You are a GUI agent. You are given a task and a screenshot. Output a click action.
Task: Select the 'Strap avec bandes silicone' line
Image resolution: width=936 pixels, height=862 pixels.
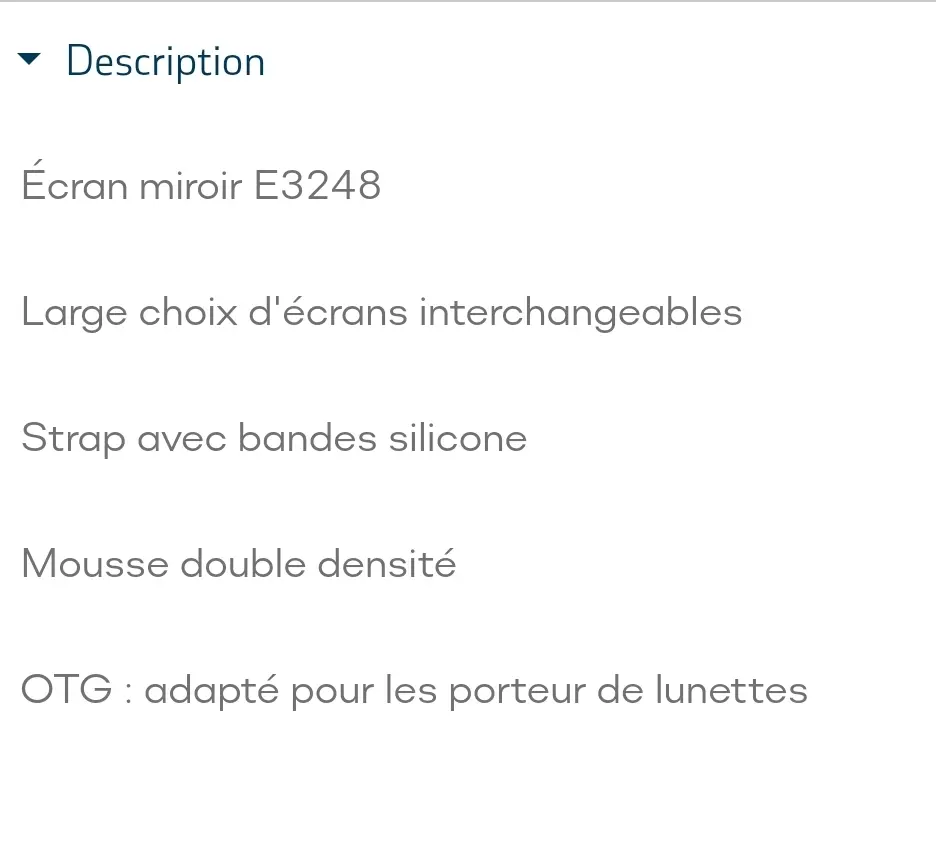(274, 439)
